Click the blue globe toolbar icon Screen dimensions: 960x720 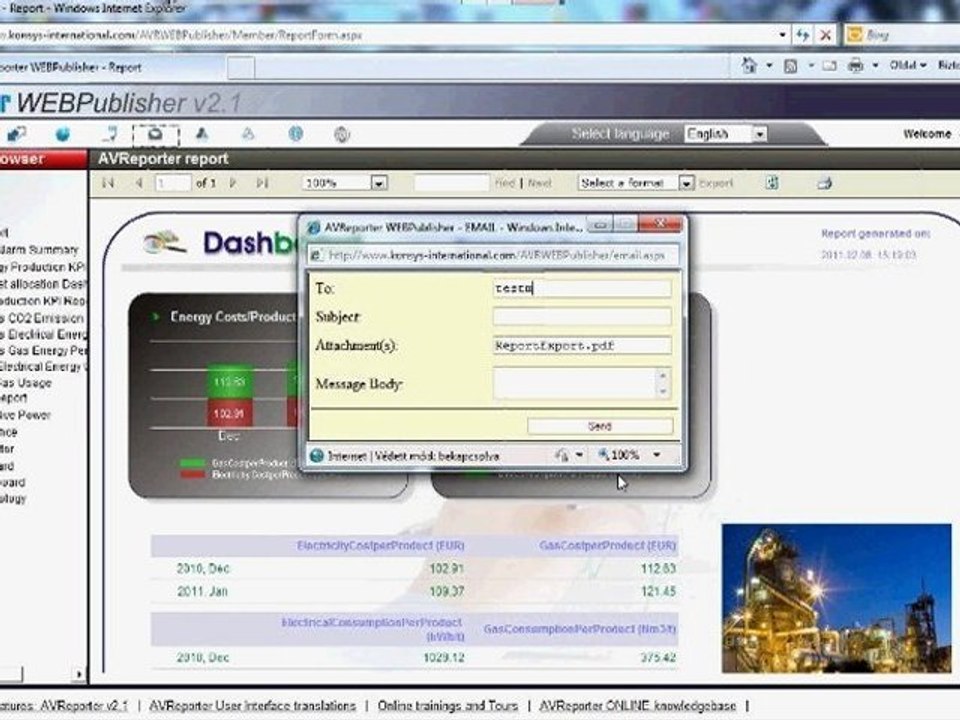pos(62,133)
